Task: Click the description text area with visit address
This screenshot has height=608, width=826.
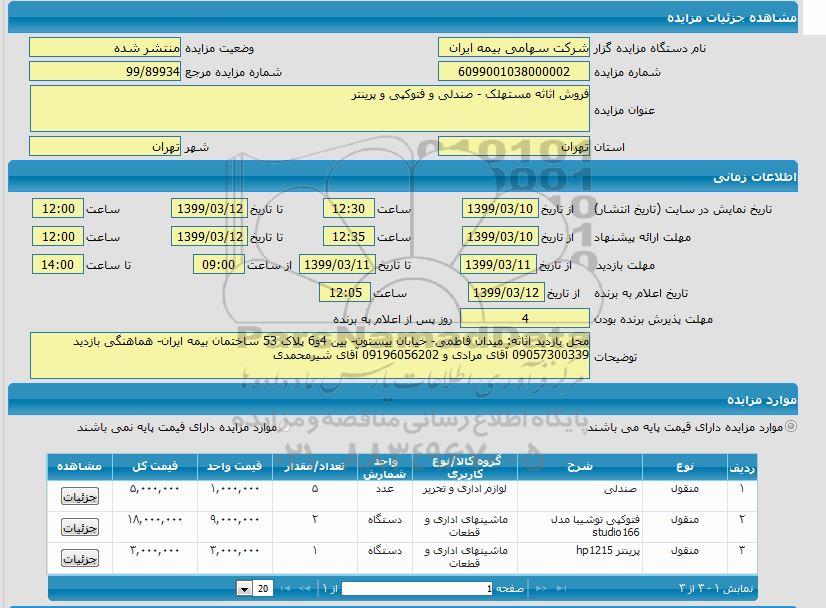Action: (310, 356)
